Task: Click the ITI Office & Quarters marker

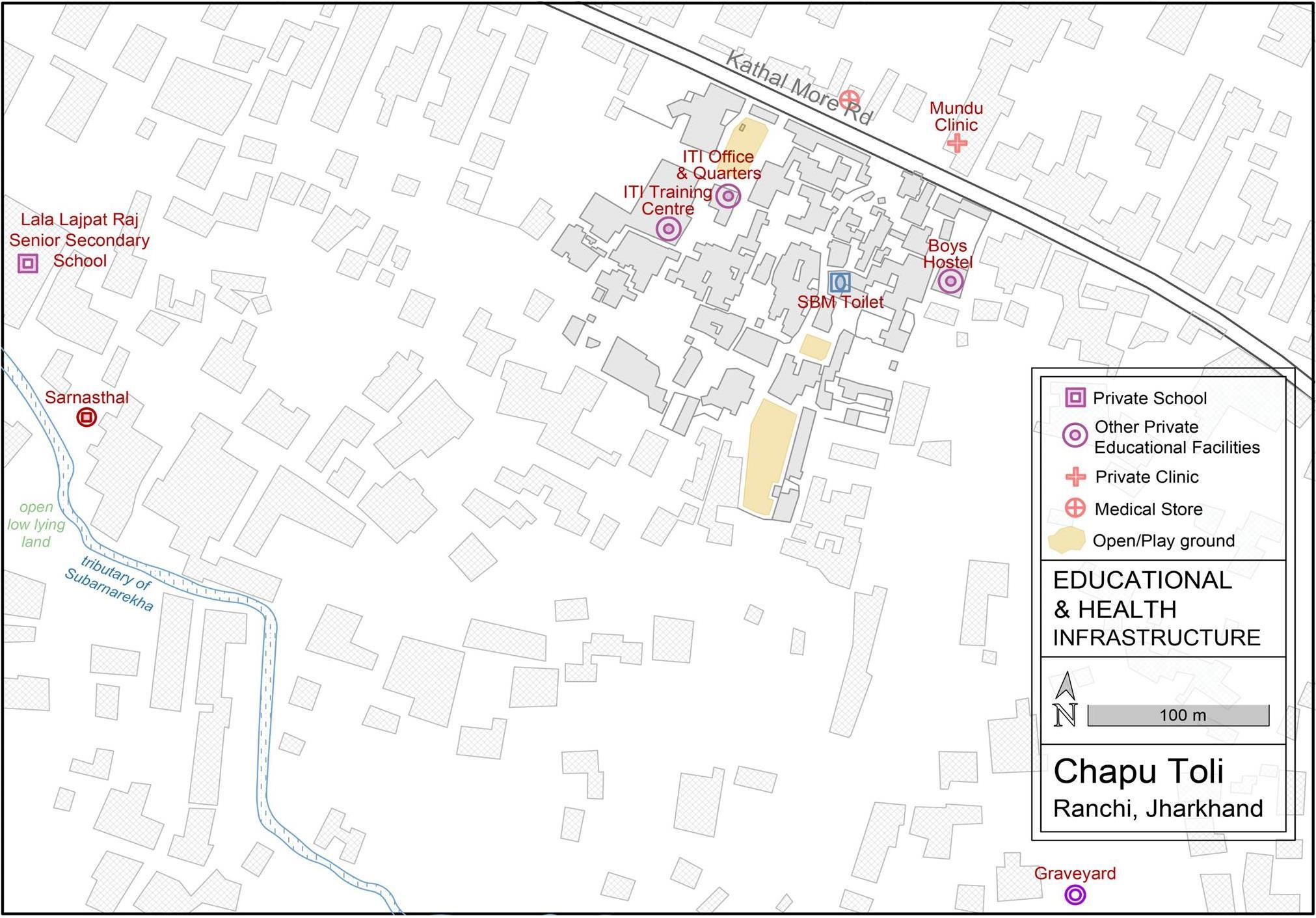Action: pyautogui.click(x=728, y=196)
